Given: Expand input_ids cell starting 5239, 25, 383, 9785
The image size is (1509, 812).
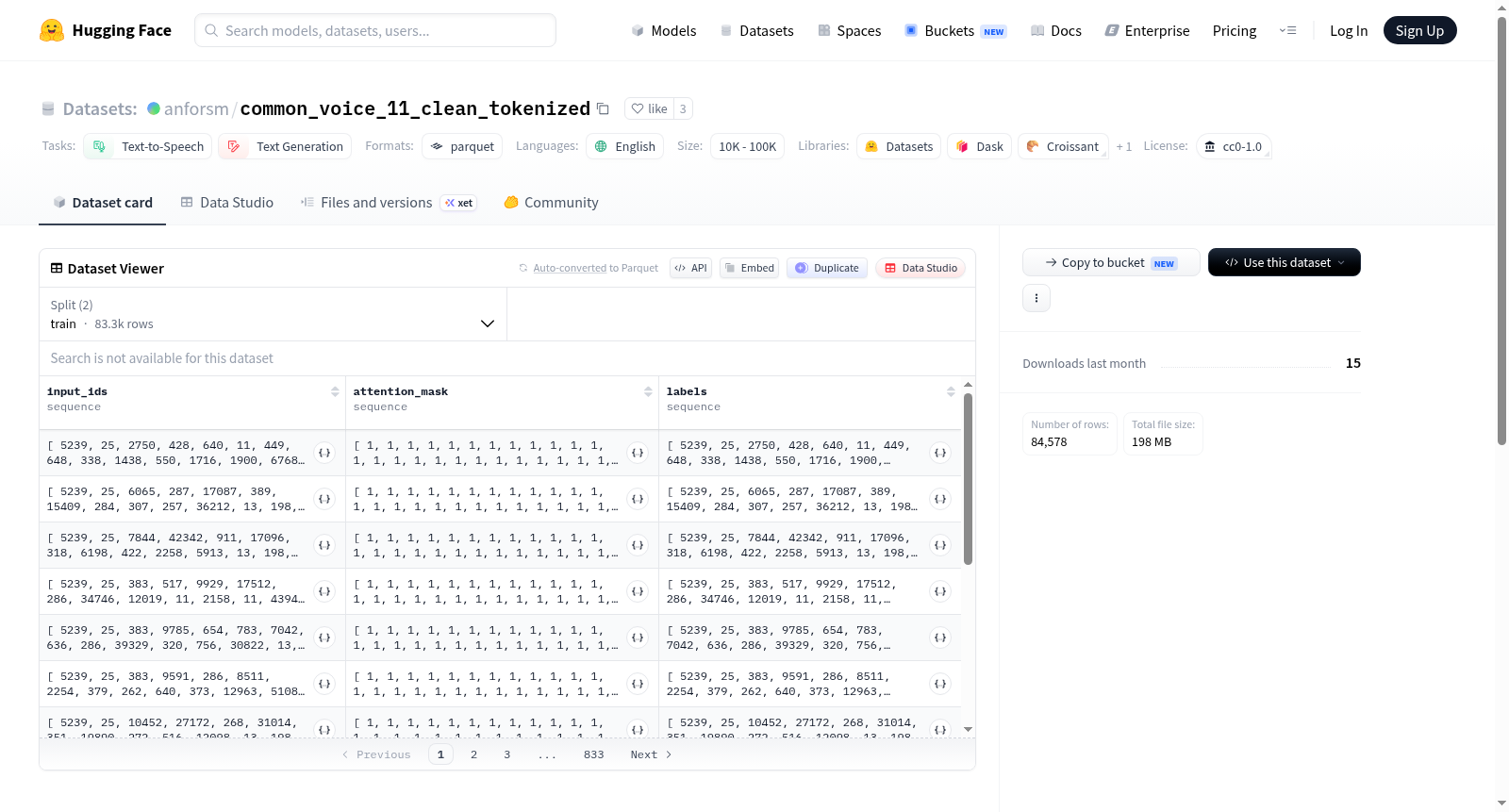Looking at the screenshot, I should pos(324,638).
